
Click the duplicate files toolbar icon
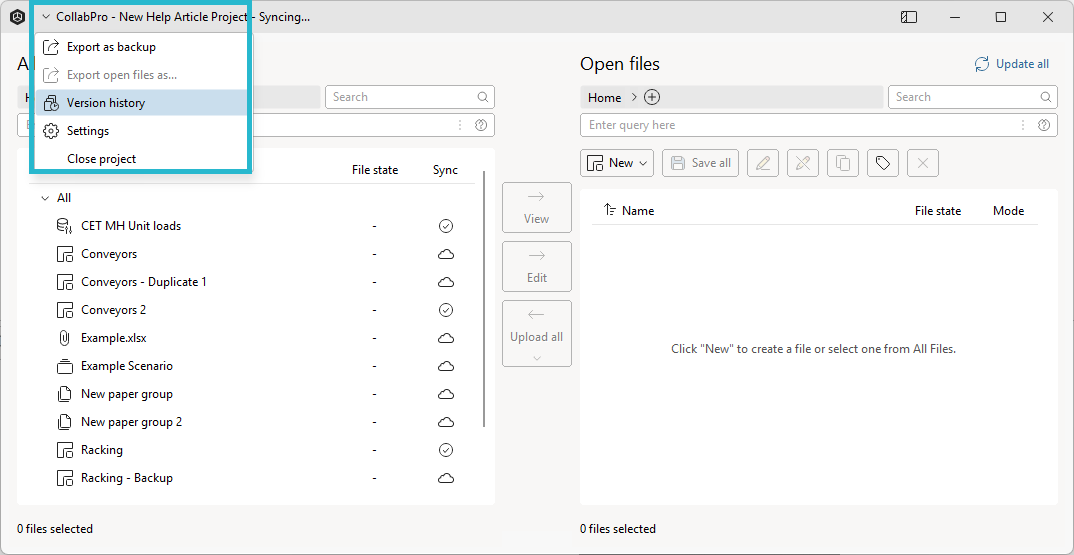pyautogui.click(x=843, y=163)
